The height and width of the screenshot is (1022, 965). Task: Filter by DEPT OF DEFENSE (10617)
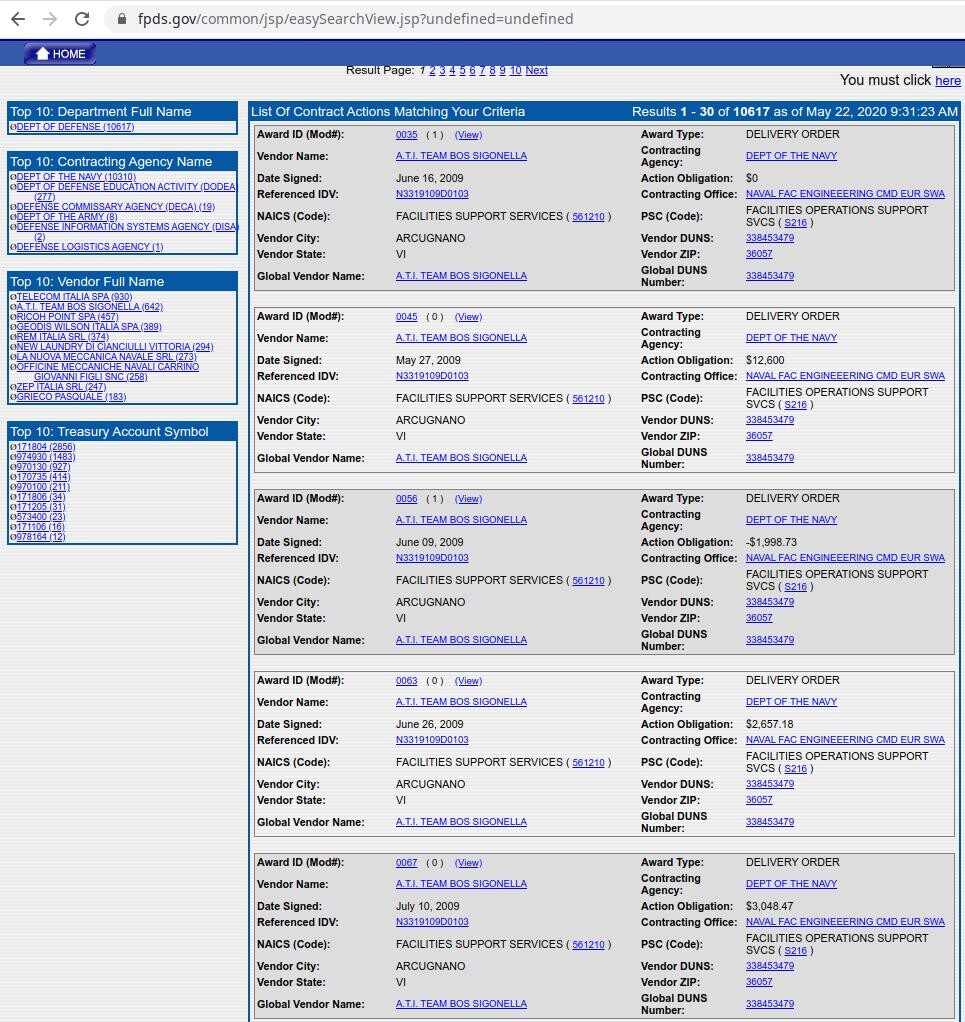click(x=75, y=127)
